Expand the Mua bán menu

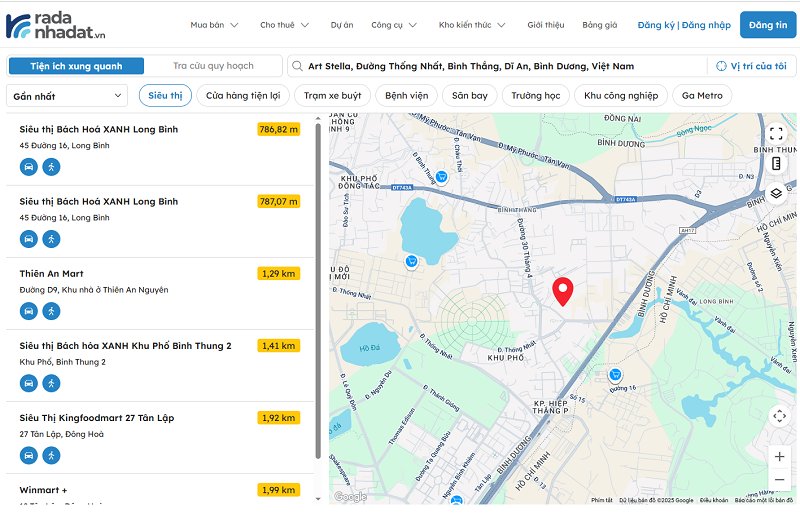pos(214,25)
